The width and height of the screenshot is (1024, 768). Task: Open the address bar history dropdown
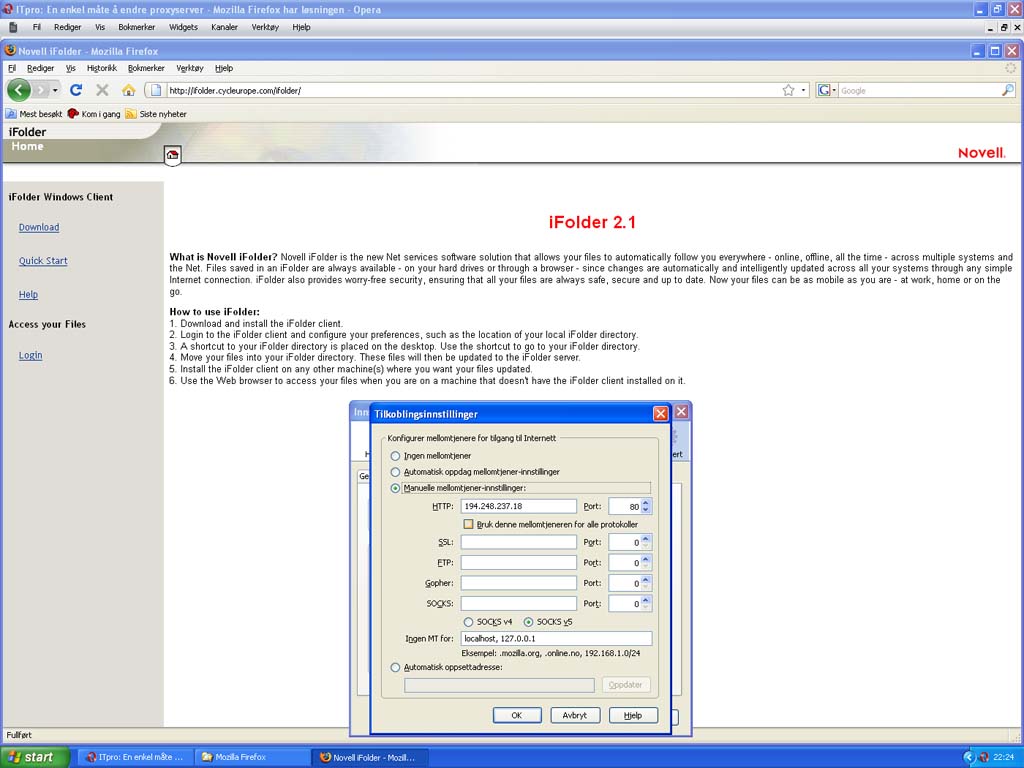(803, 90)
